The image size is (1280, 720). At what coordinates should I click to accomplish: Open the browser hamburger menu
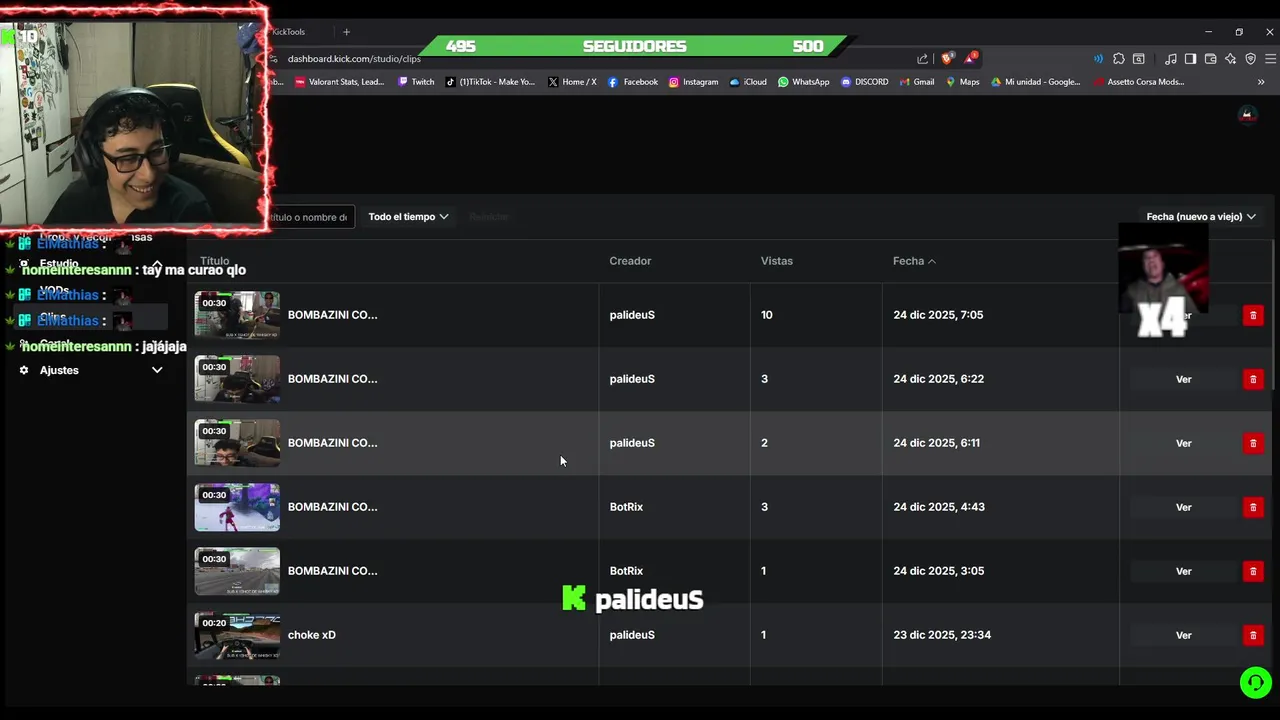click(1270, 59)
